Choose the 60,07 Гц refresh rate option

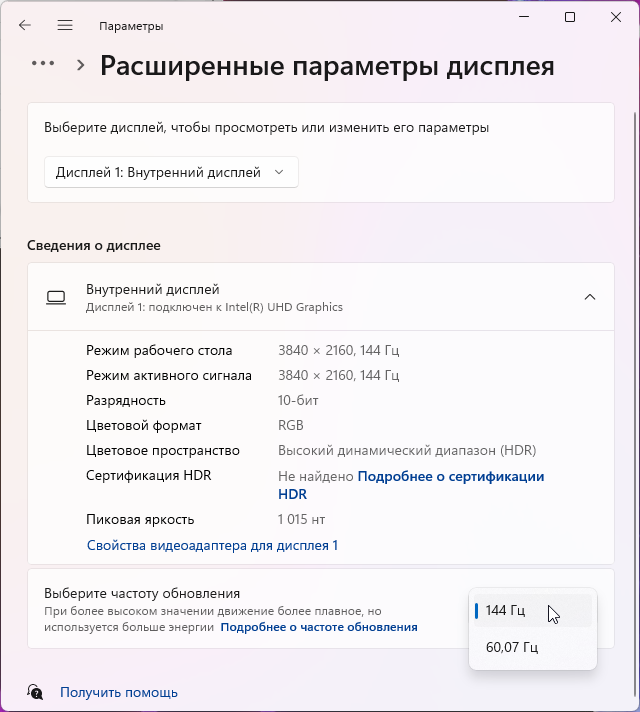tap(512, 647)
